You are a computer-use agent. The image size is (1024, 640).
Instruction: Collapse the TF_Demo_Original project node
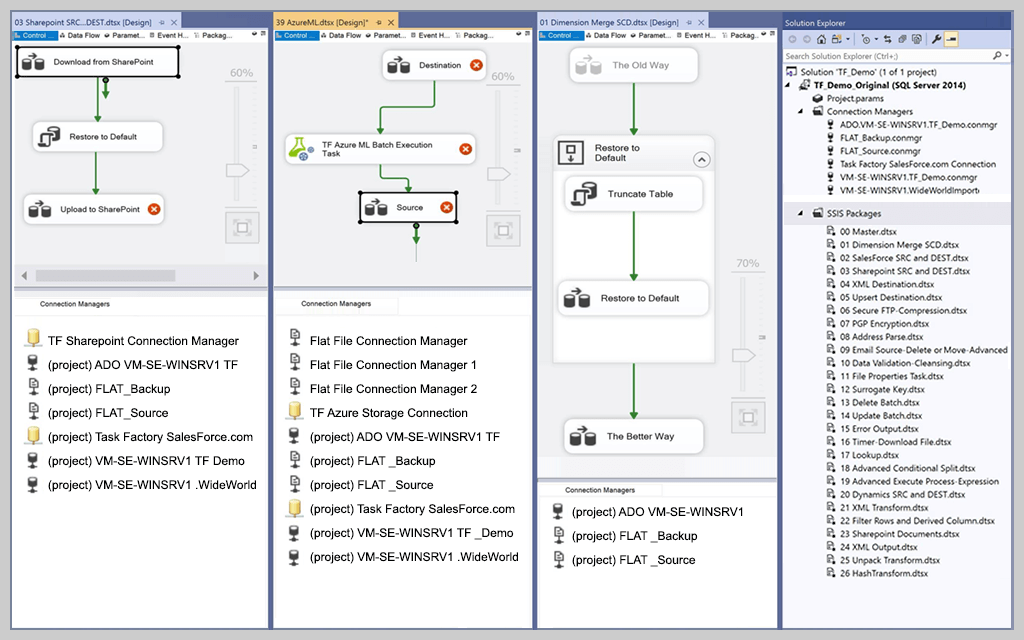click(x=788, y=85)
